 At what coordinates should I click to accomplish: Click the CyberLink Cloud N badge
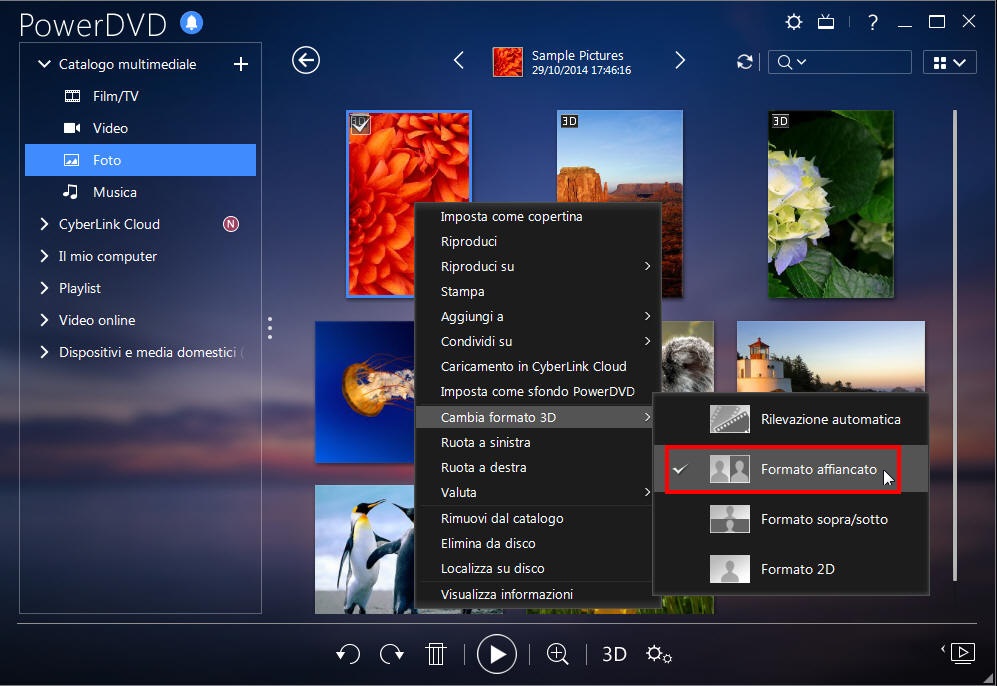(231, 224)
